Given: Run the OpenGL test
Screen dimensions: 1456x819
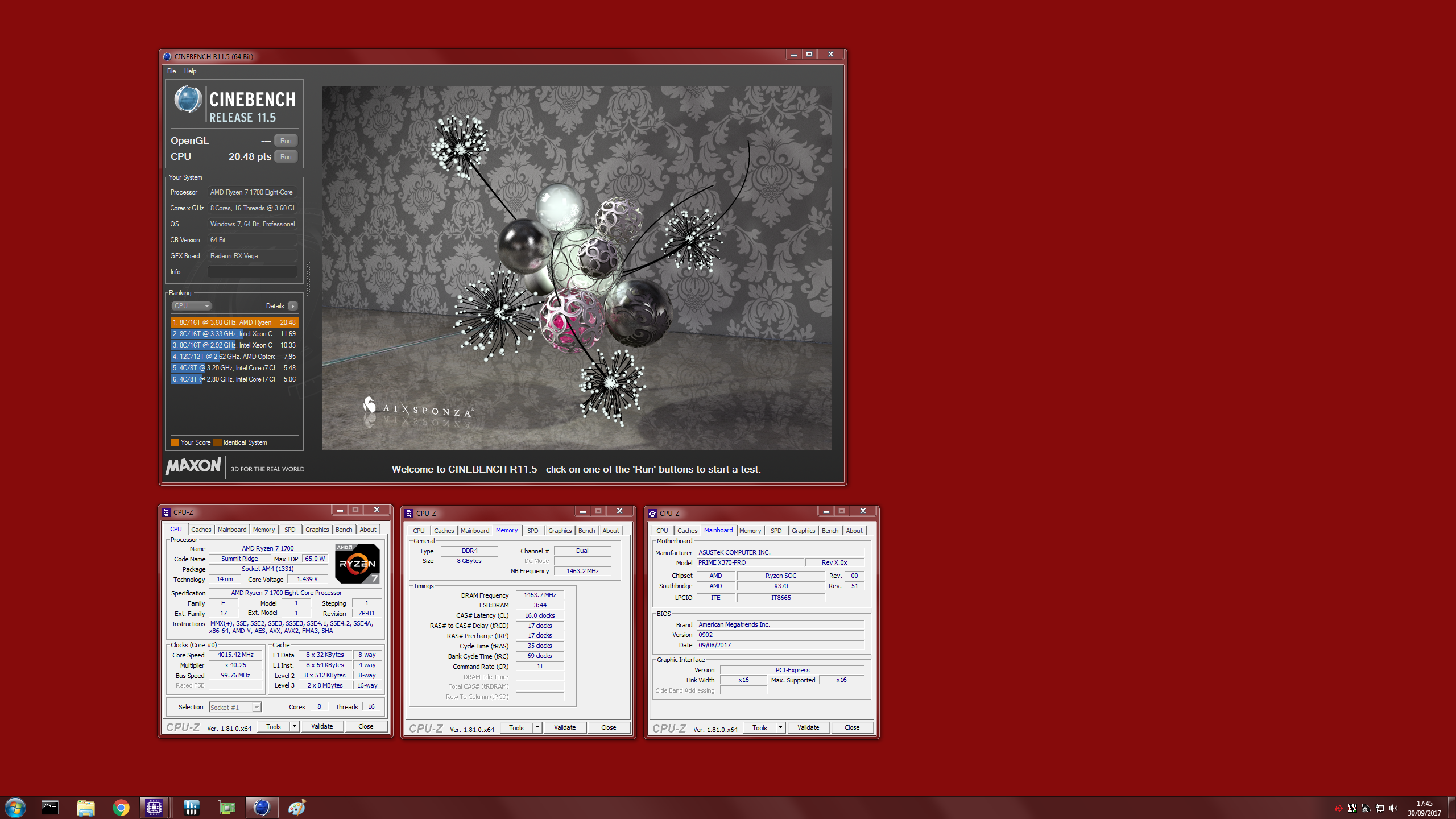Looking at the screenshot, I should point(286,141).
